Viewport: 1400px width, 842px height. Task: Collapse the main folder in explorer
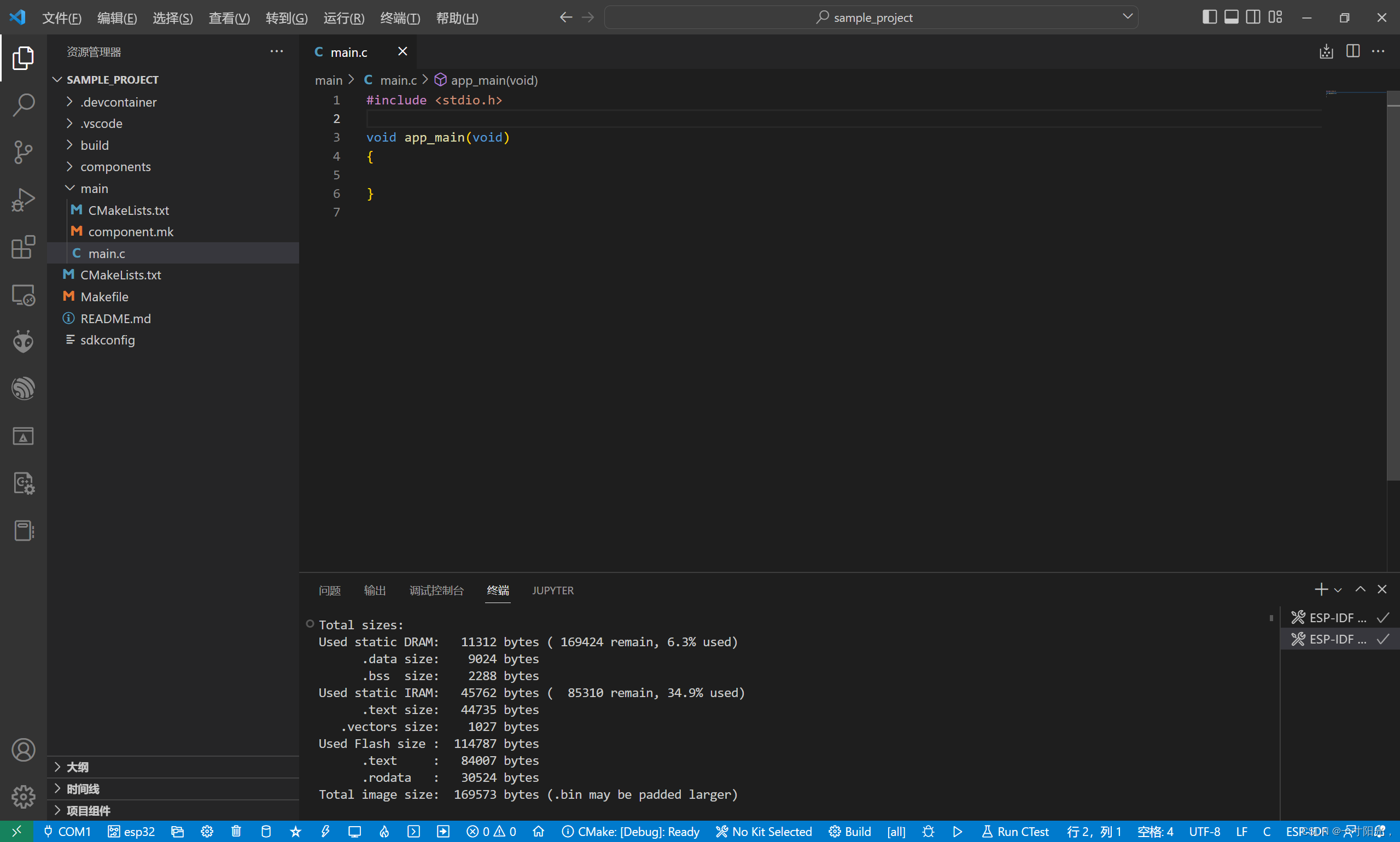click(94, 189)
